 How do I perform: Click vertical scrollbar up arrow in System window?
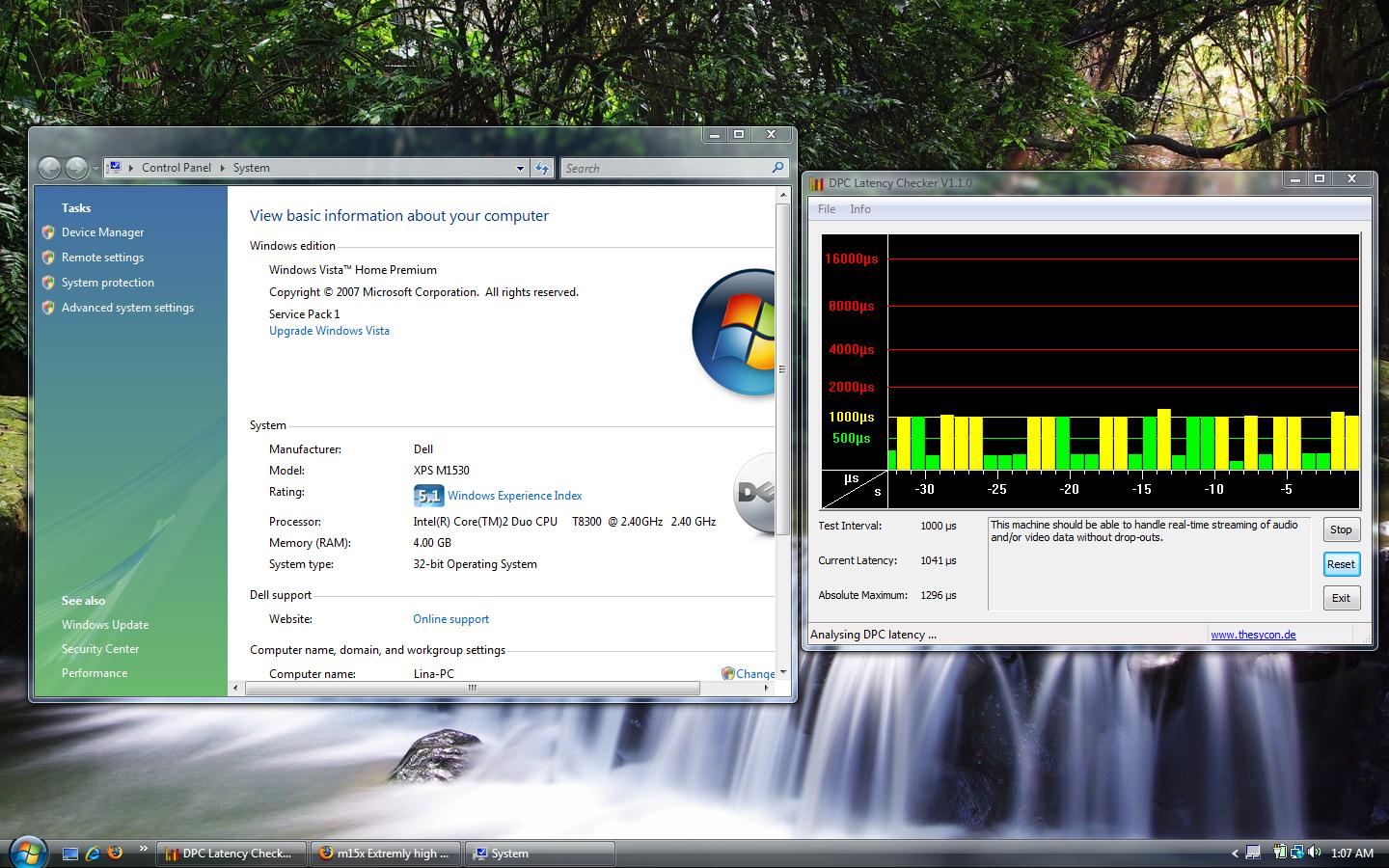(782, 196)
